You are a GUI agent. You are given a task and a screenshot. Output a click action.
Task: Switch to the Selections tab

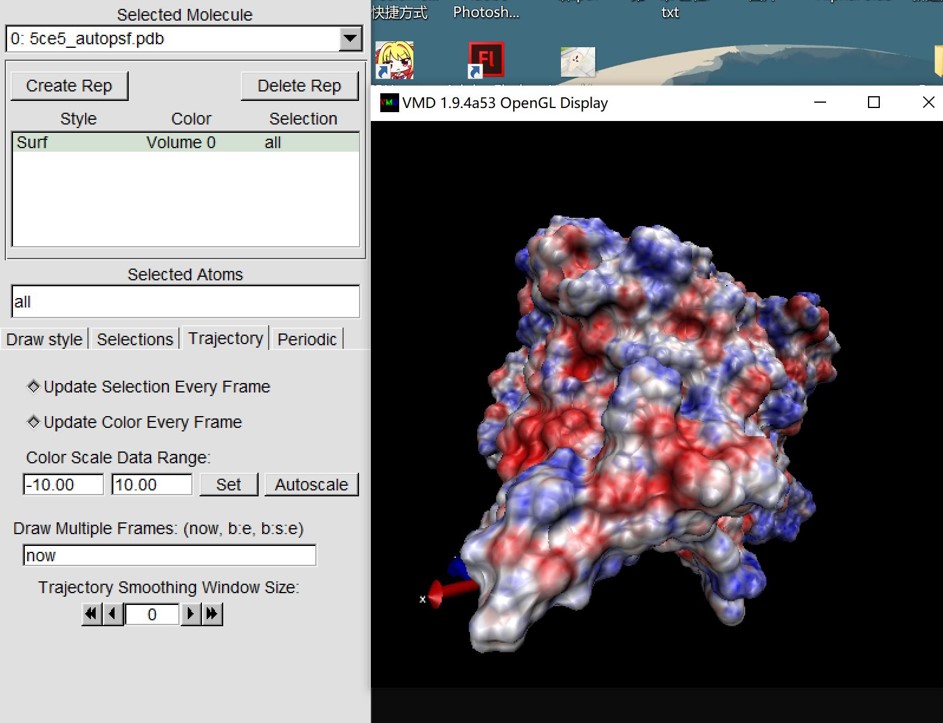coord(135,339)
